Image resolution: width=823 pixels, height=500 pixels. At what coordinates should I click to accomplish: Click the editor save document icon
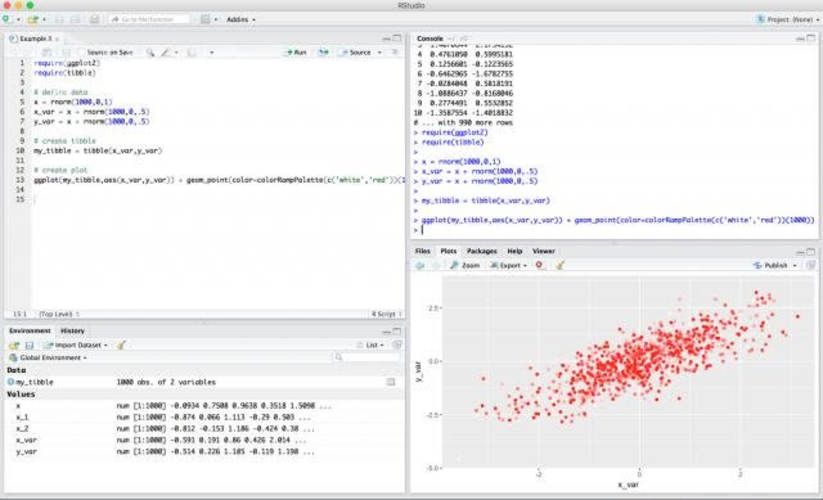point(66,52)
